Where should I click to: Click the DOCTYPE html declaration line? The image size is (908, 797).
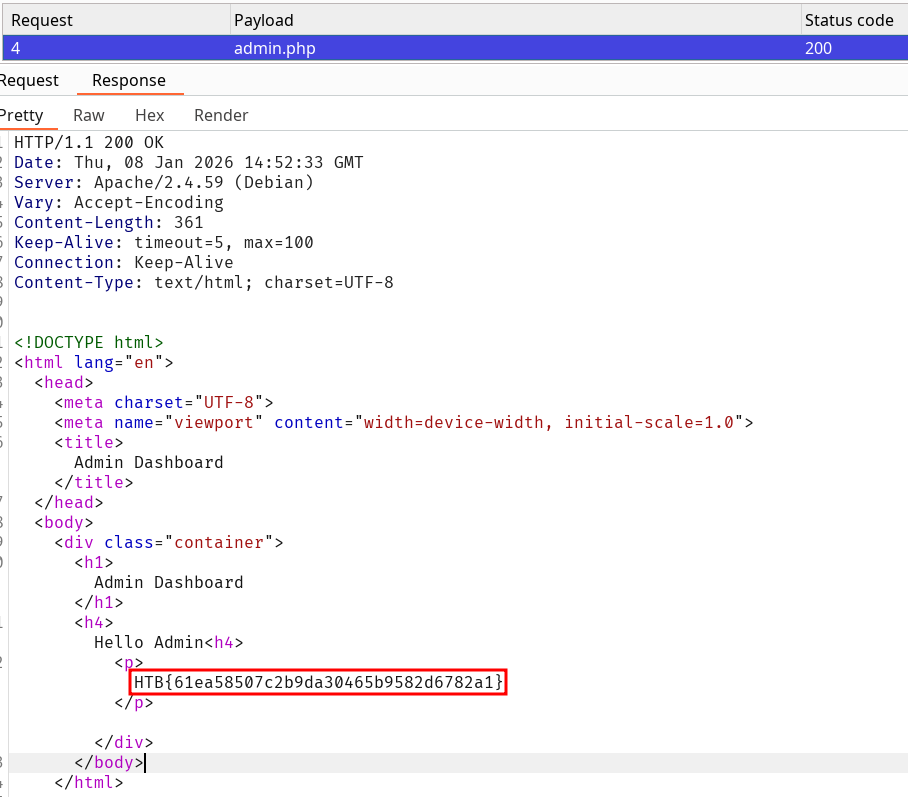pos(89,343)
